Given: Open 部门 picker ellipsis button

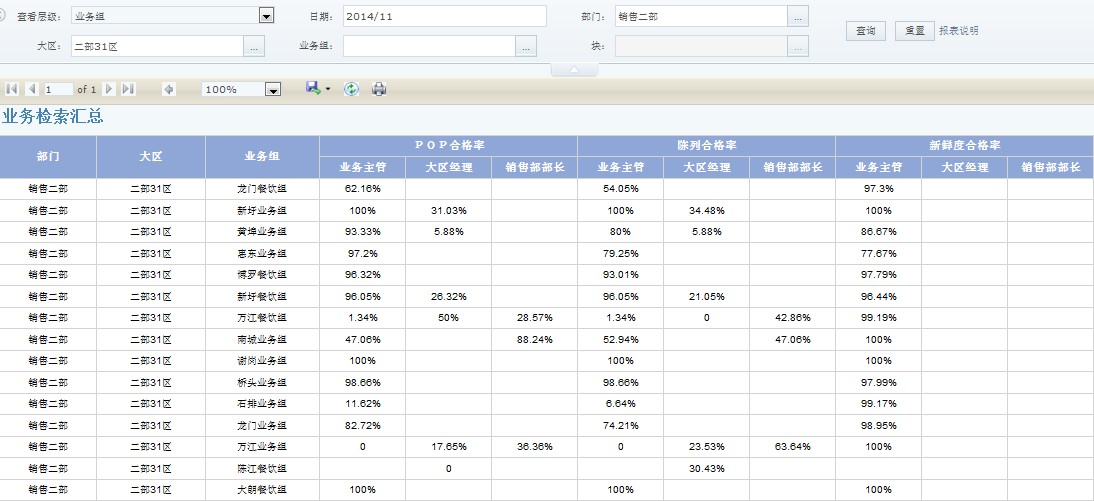Looking at the screenshot, I should [798, 16].
